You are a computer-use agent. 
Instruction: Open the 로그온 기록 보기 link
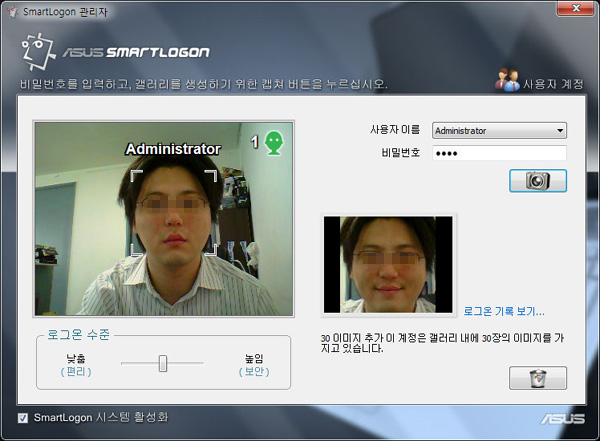[504, 311]
